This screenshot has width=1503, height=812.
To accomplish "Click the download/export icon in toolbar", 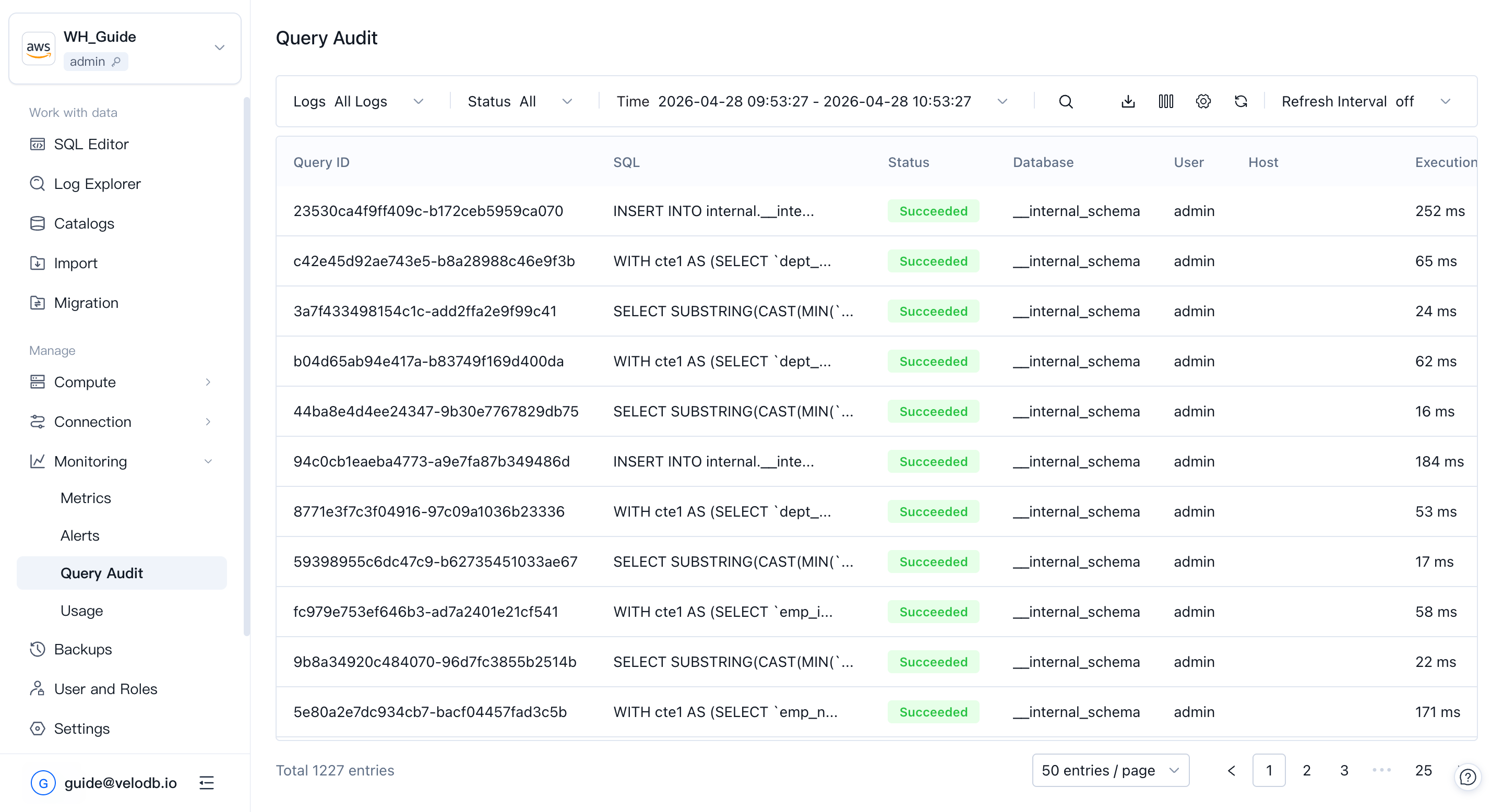I will pyautogui.click(x=1128, y=101).
